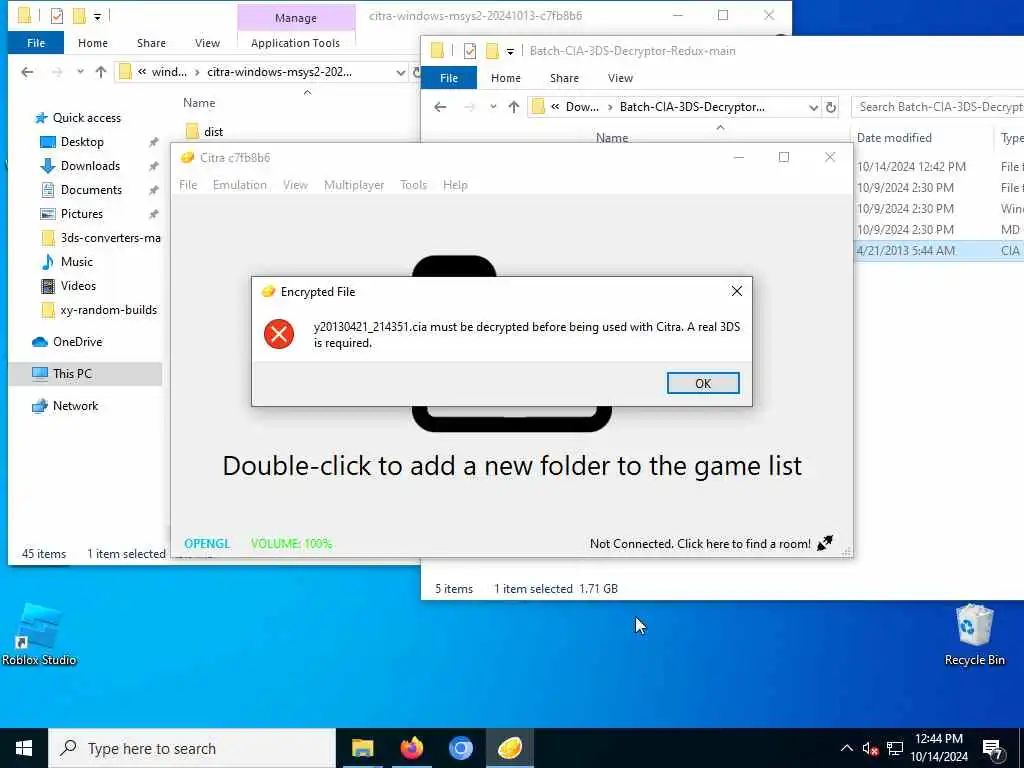Viewport: 1024px width, 768px height.
Task: Open Share tab in Batch-CIA-3DS-Decryptor window
Action: [564, 78]
